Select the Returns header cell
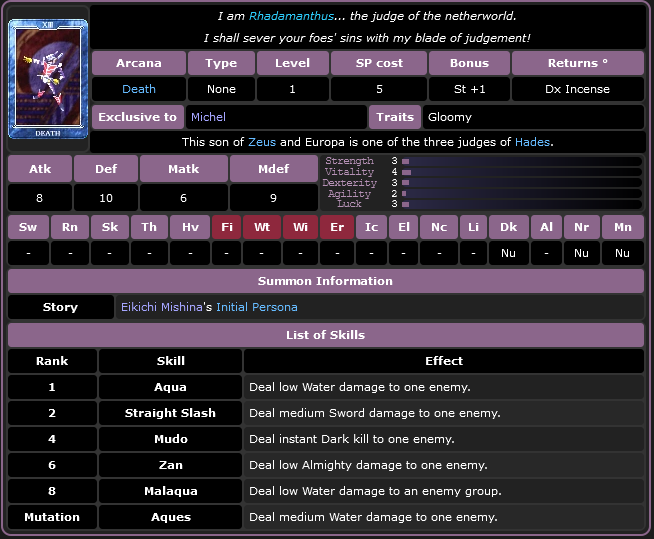 click(577, 63)
